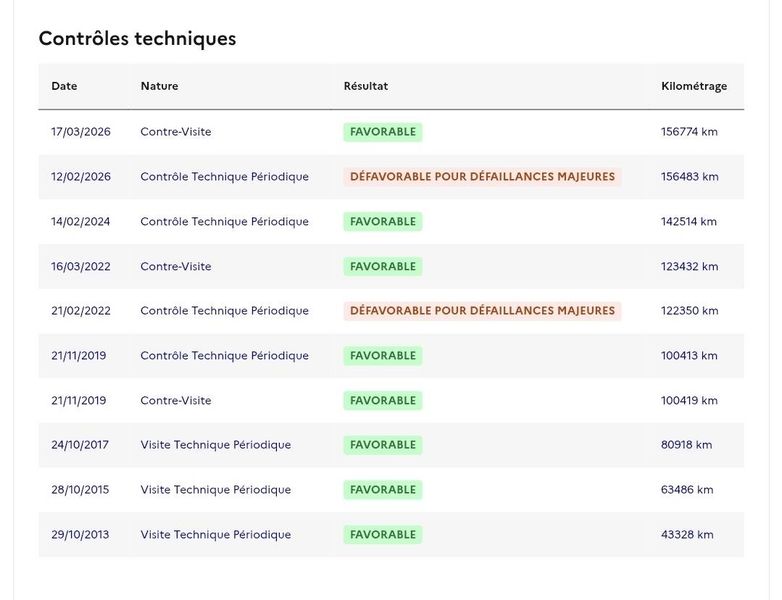782x600 pixels.
Task: Select the 29/10/2013 date cell
Action: coord(80,535)
